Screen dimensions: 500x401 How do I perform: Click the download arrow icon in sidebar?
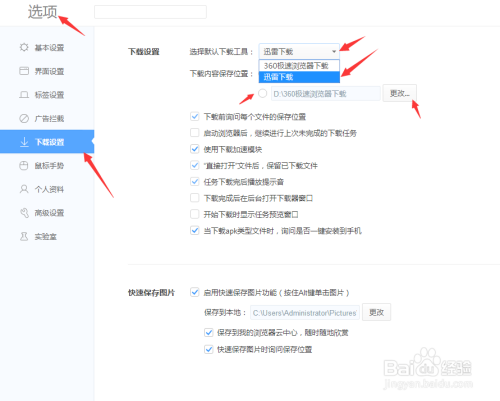click(24, 142)
